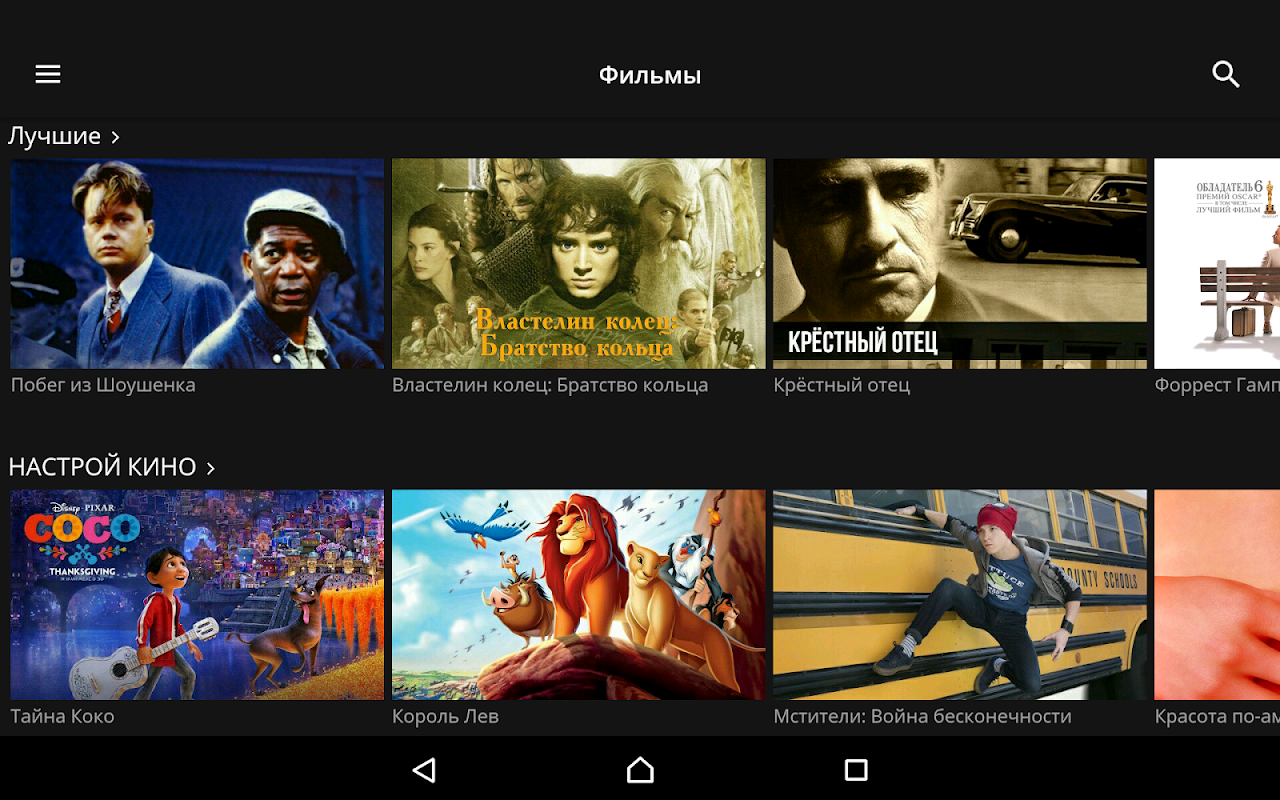Select the title text Побег из Шоушенка

103,385
